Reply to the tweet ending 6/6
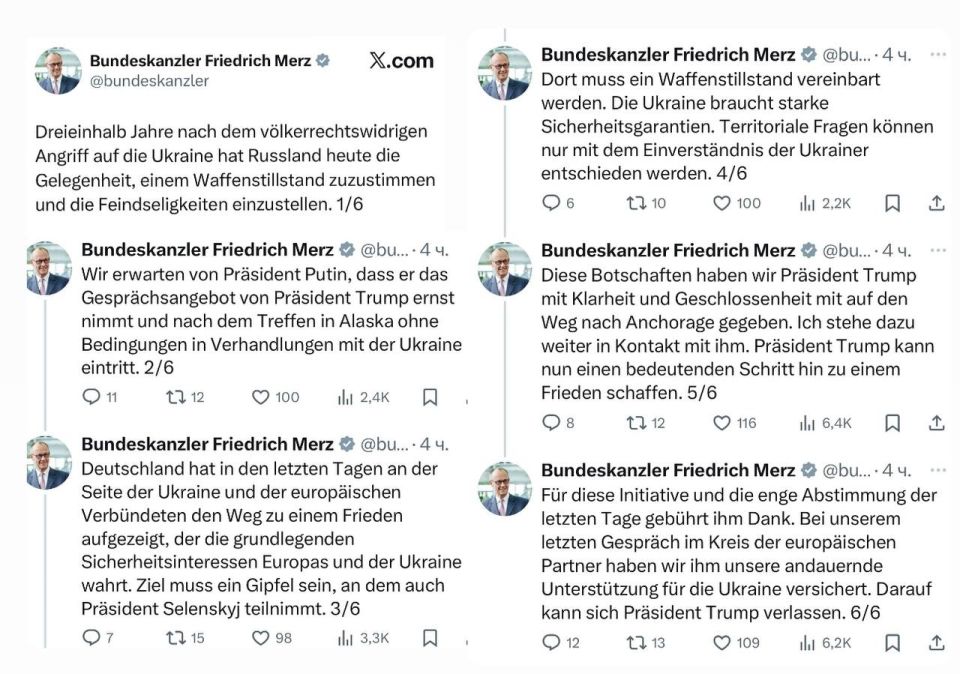Viewport: 960px width, 674px height. 551,642
